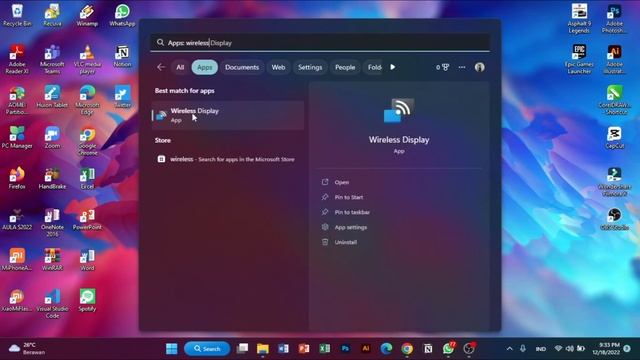This screenshot has height=360, width=640.
Task: Open WhatsApp from the taskbar
Action: 449,349
